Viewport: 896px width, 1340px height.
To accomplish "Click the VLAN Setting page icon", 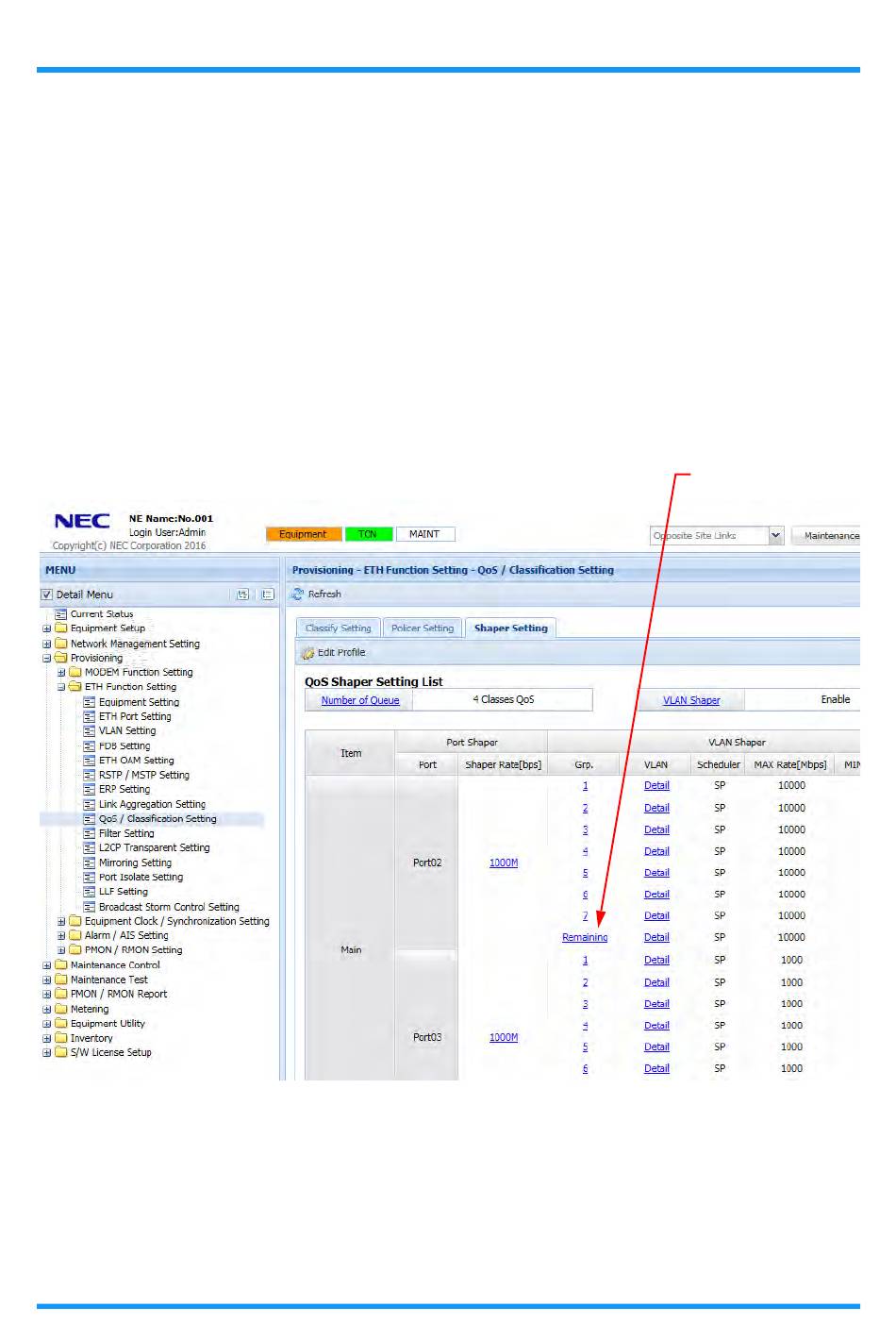I will point(90,731).
